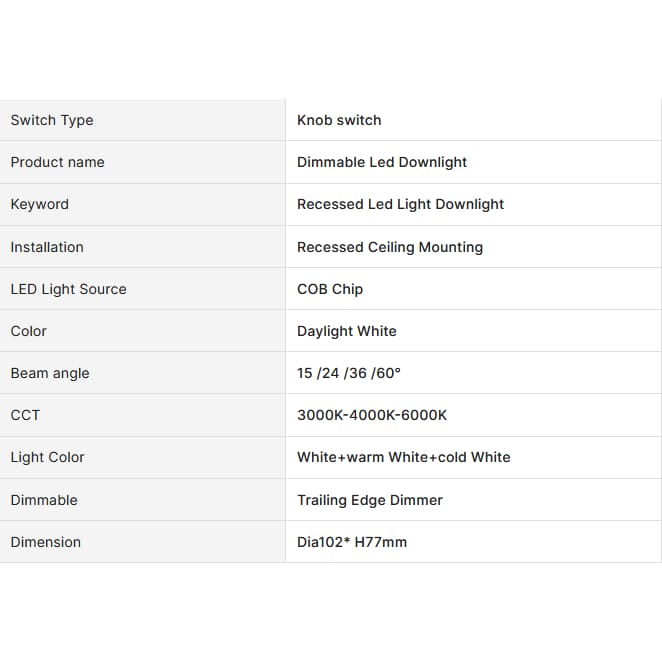
Task: Click White+warm White+cold White text
Action: tap(404, 457)
